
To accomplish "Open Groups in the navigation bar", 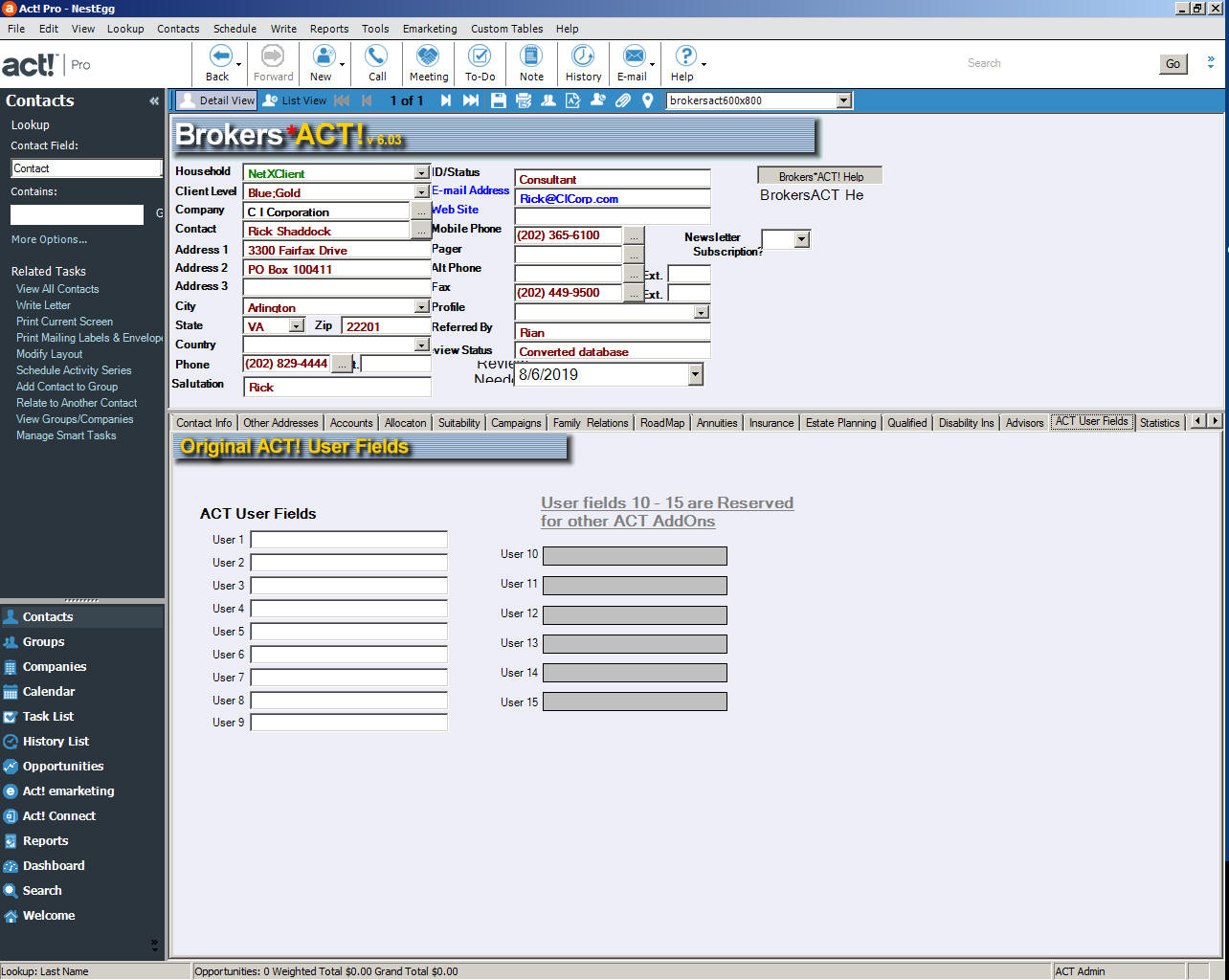I will pos(43,642).
